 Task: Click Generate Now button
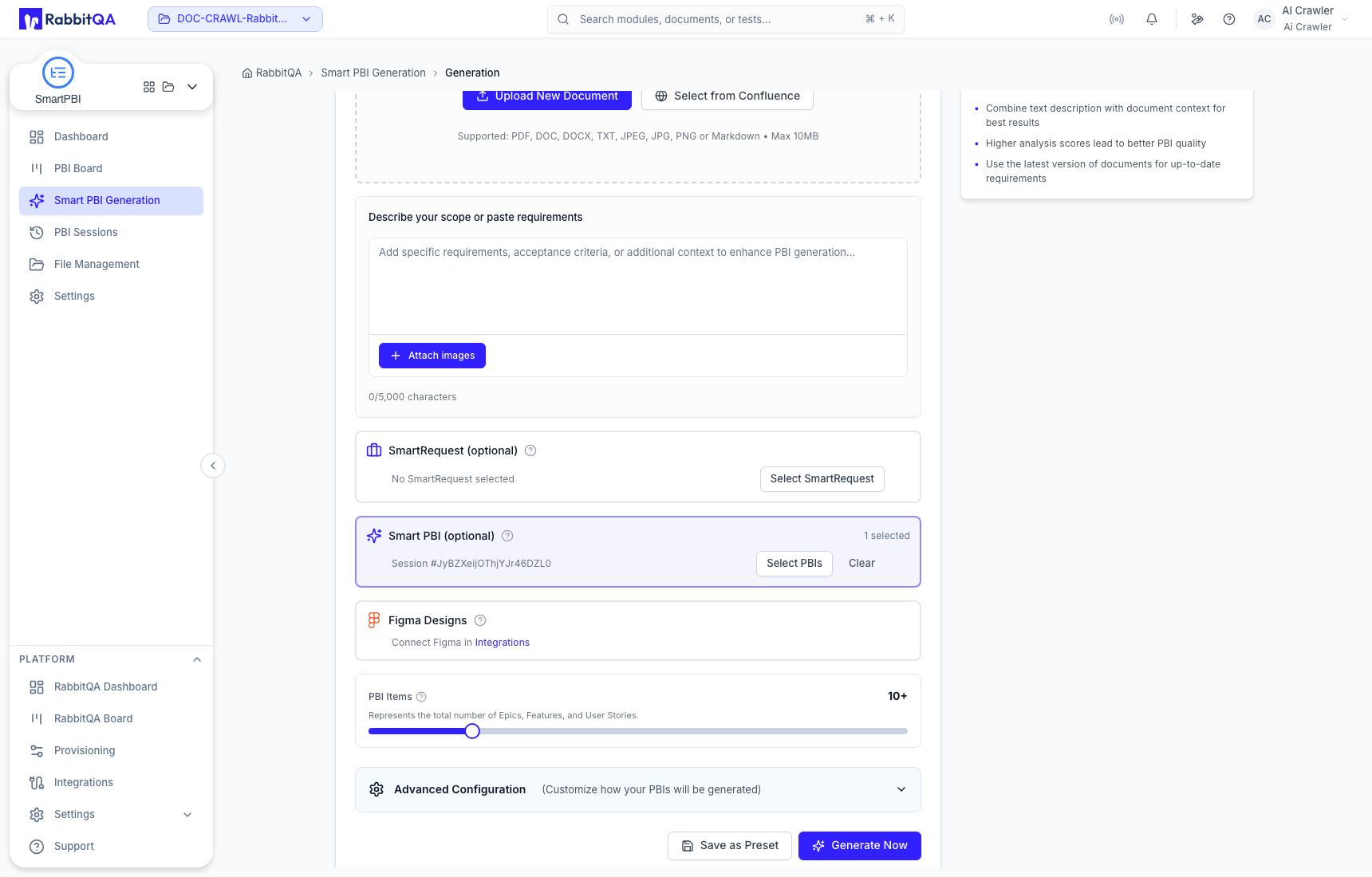click(860, 846)
